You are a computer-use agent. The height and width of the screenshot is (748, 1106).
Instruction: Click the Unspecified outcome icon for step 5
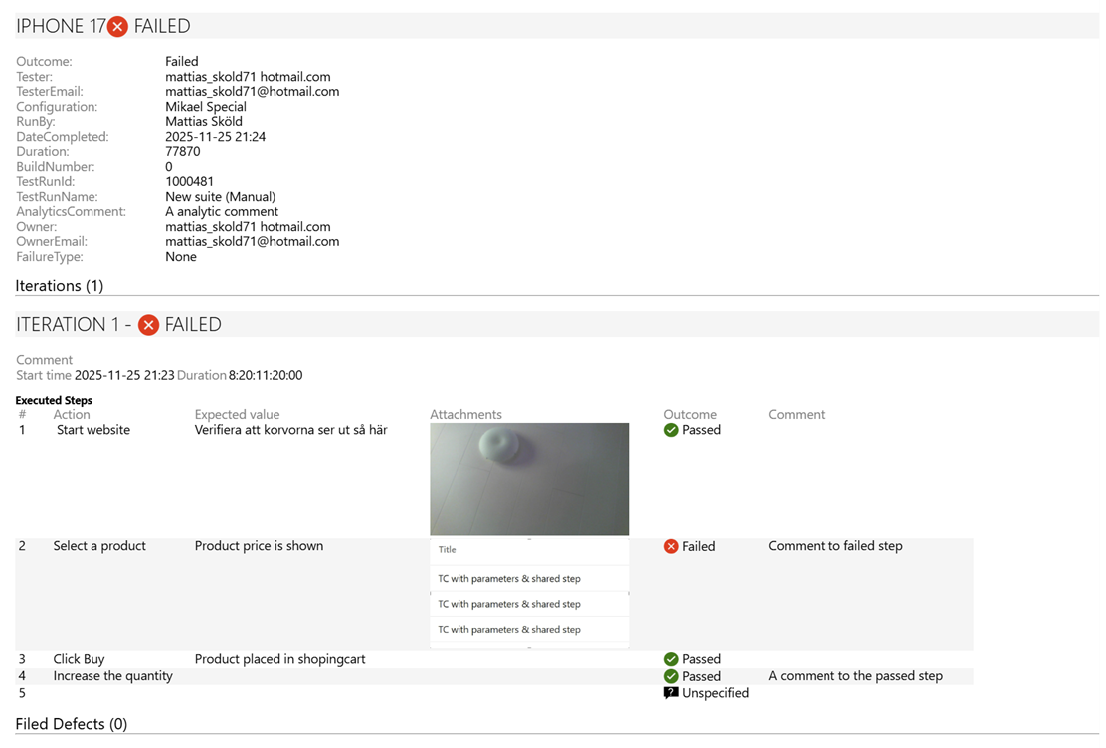click(x=671, y=693)
